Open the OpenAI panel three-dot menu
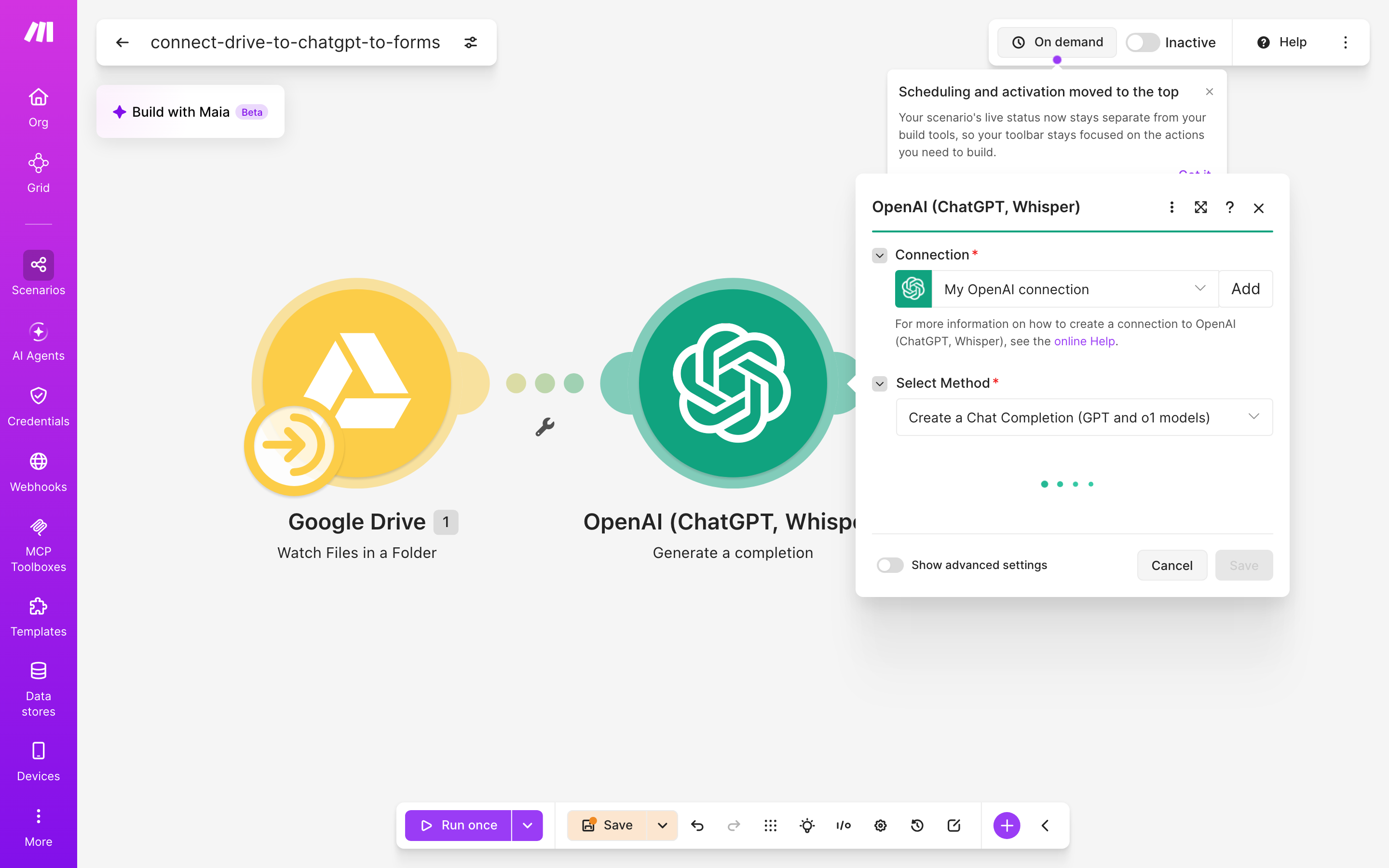The width and height of the screenshot is (1389, 868). (1172, 207)
